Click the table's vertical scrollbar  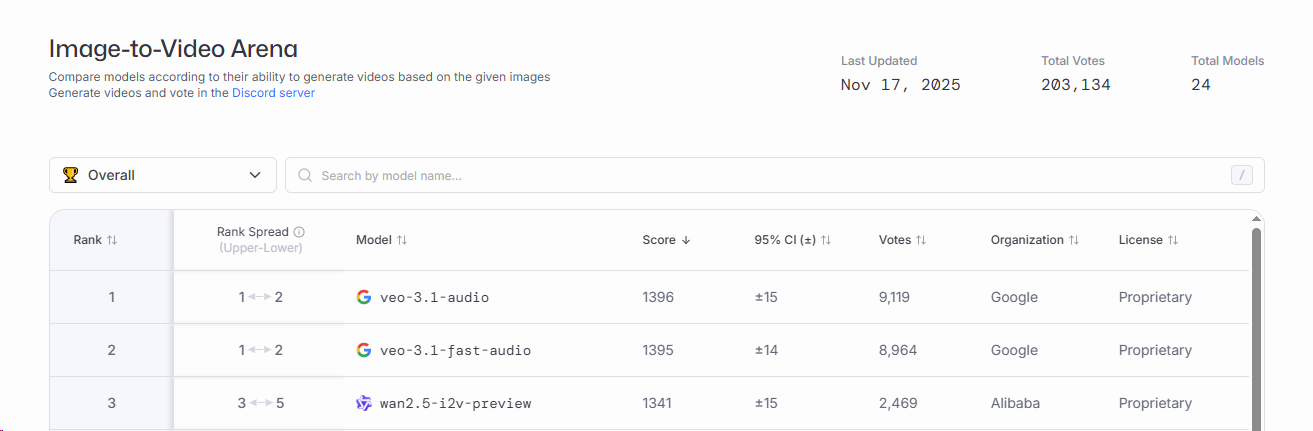(x=1256, y=320)
